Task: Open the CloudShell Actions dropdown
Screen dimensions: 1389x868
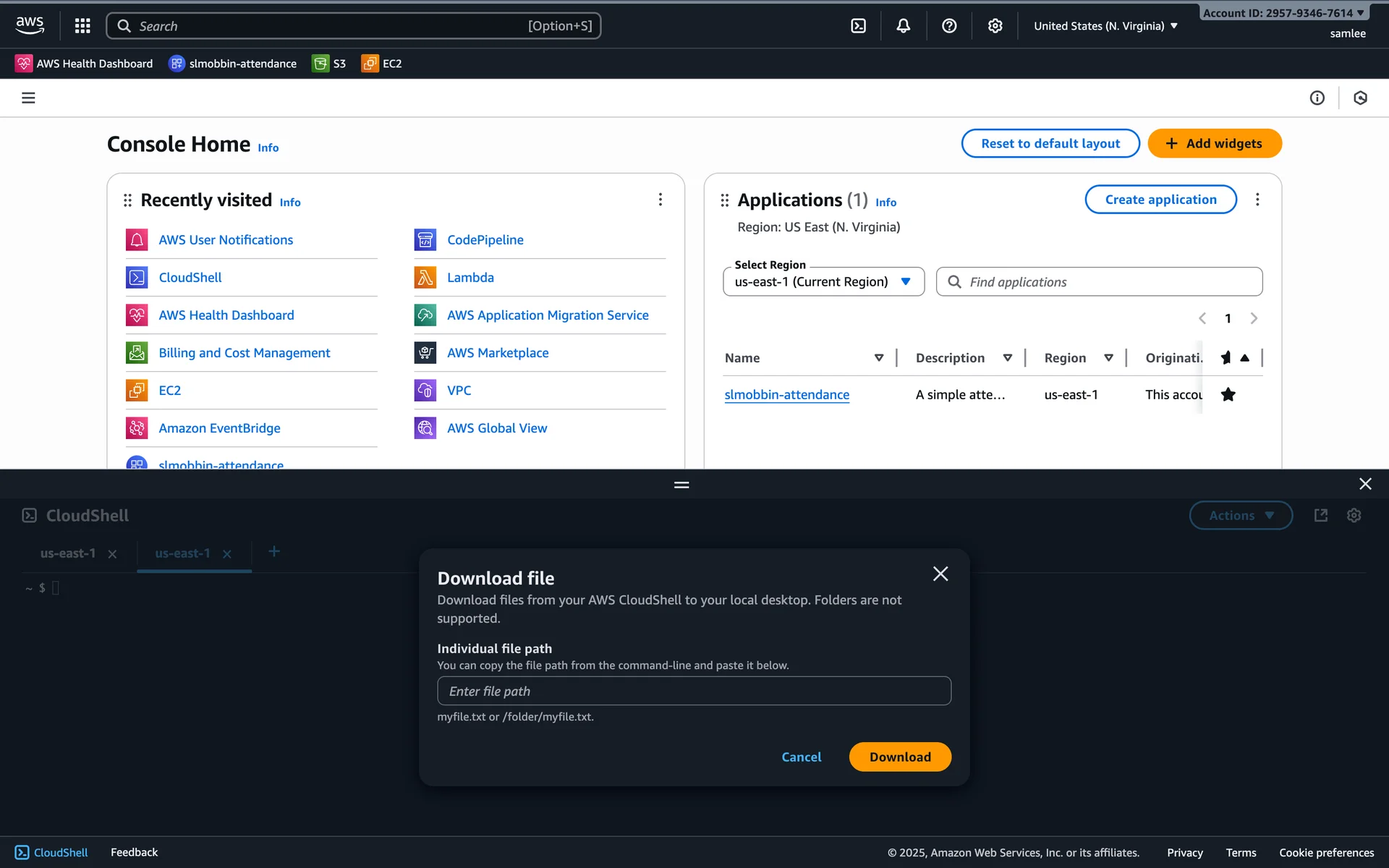Action: 1240,515
